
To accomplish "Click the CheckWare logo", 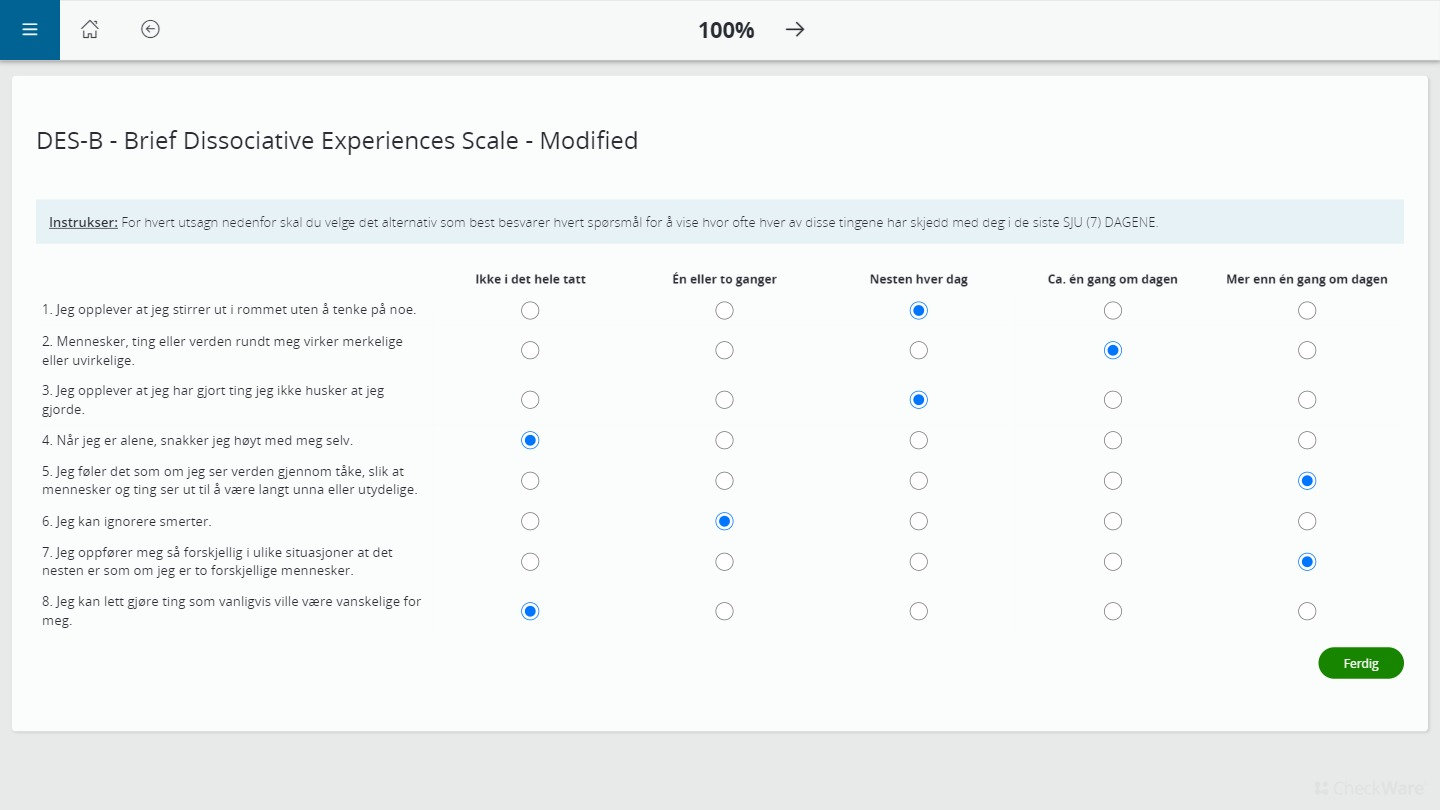I will click(1368, 787).
